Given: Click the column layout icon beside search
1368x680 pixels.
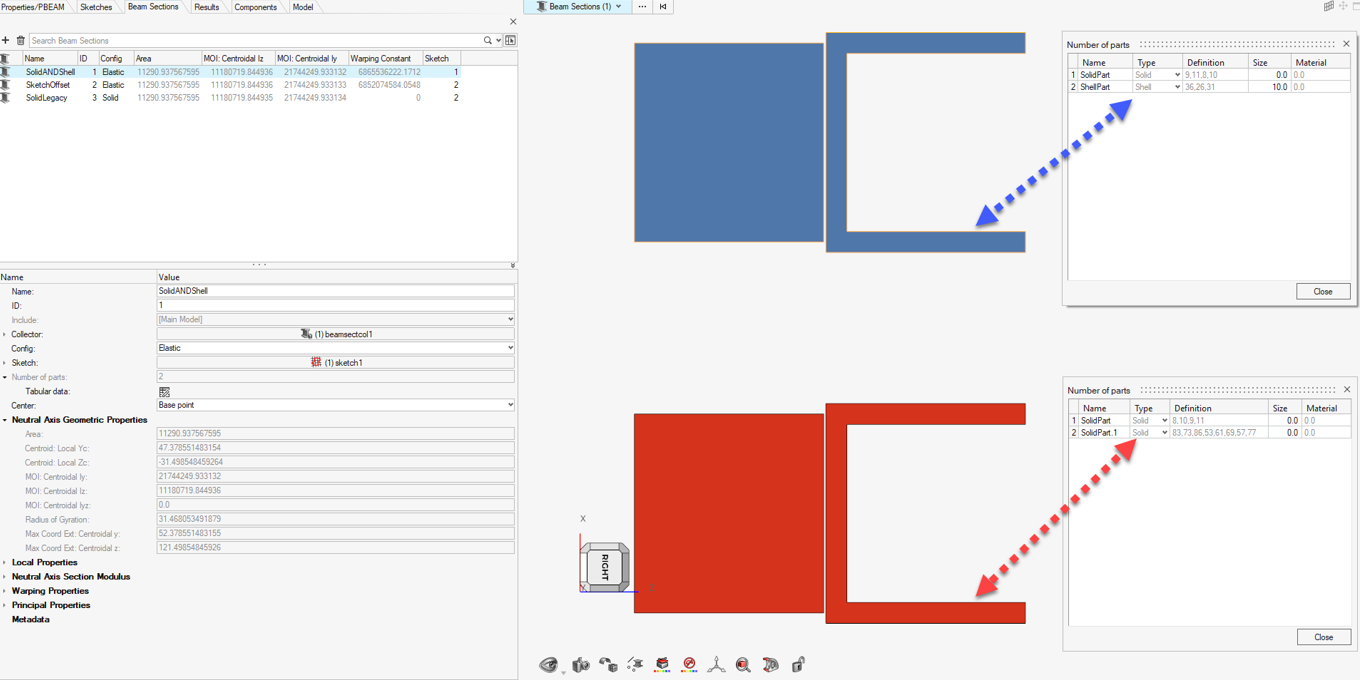Looking at the screenshot, I should tap(510, 41).
